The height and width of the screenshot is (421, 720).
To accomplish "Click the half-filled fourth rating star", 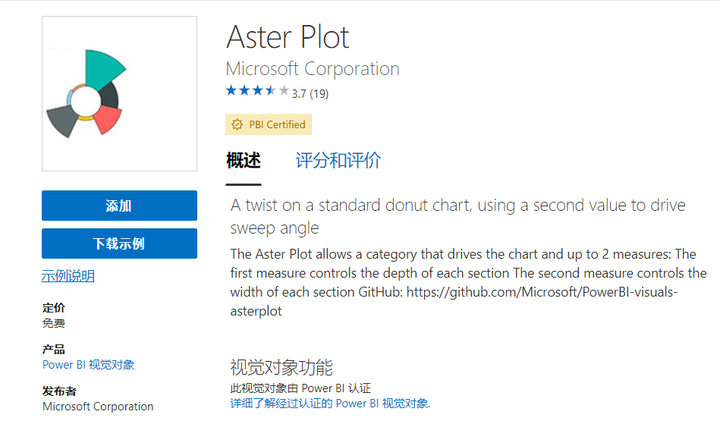I will point(271,90).
